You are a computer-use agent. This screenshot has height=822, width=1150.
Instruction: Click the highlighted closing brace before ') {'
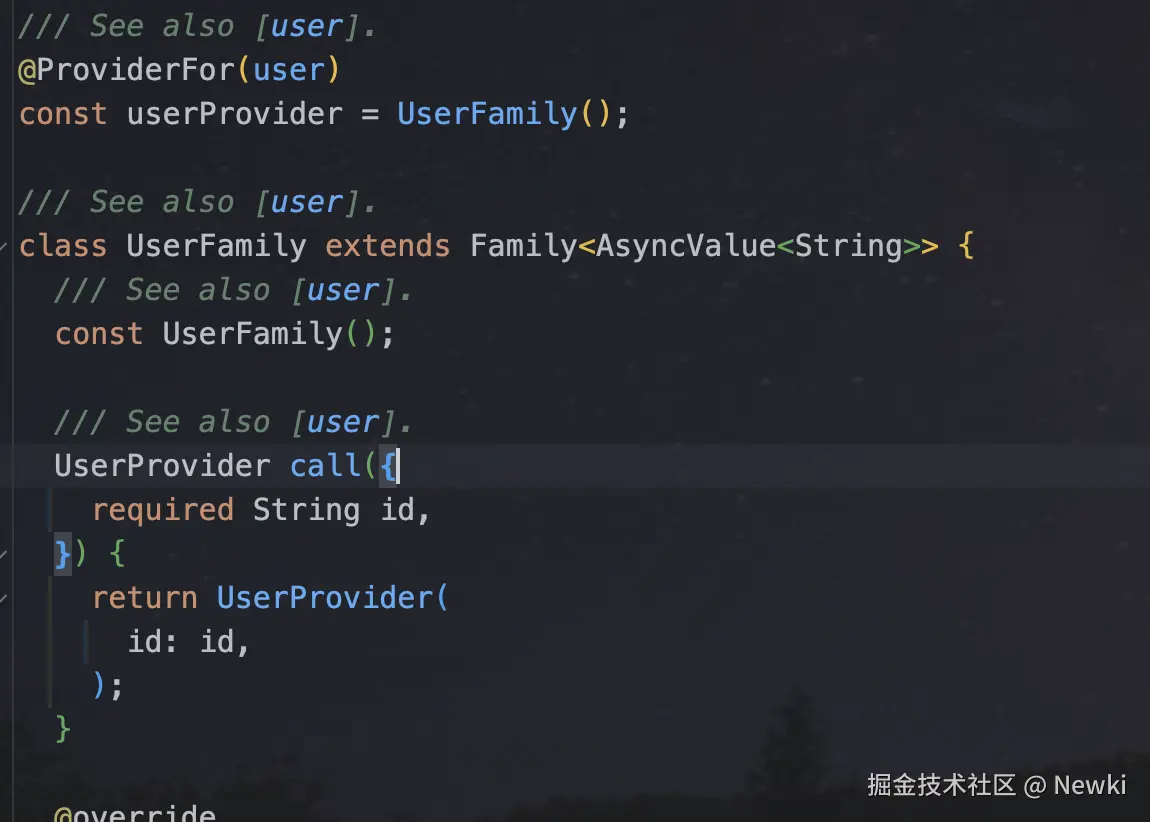[63, 553]
